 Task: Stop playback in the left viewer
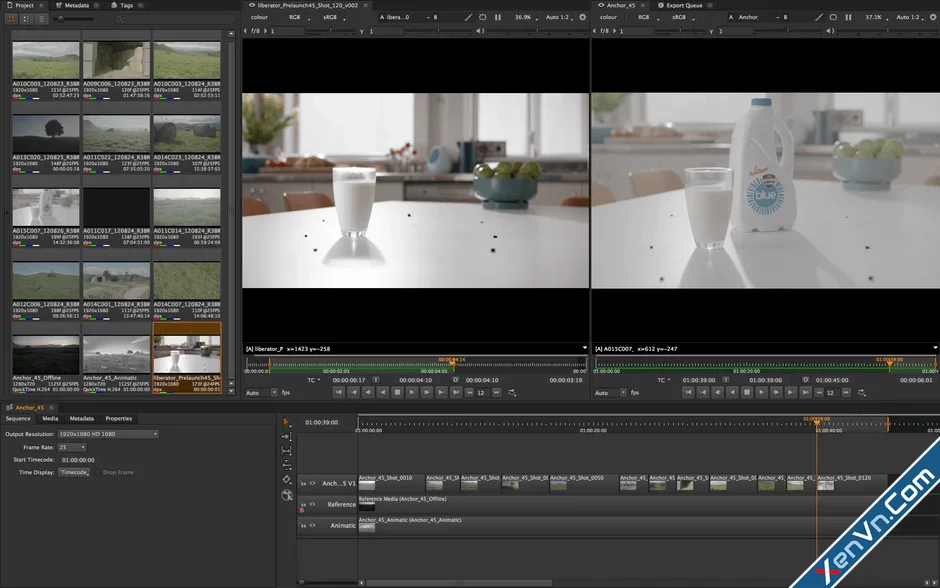(397, 393)
